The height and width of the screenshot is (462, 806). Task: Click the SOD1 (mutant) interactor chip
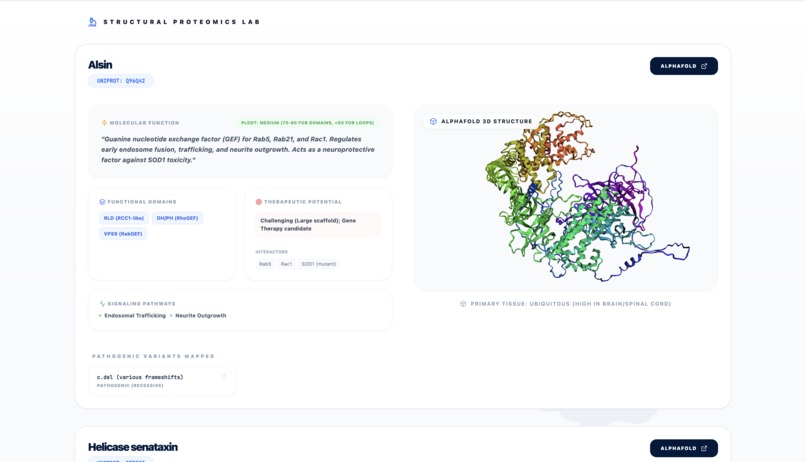[319, 264]
